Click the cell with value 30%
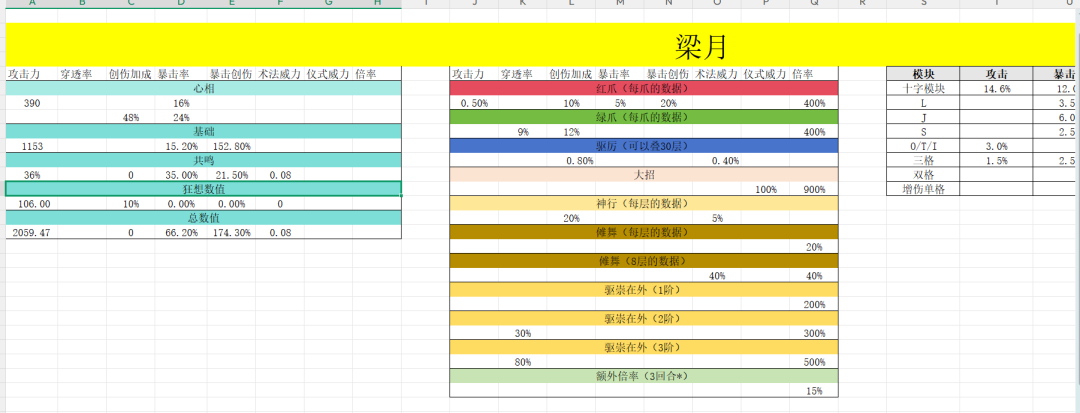The image size is (1080, 413). click(523, 333)
